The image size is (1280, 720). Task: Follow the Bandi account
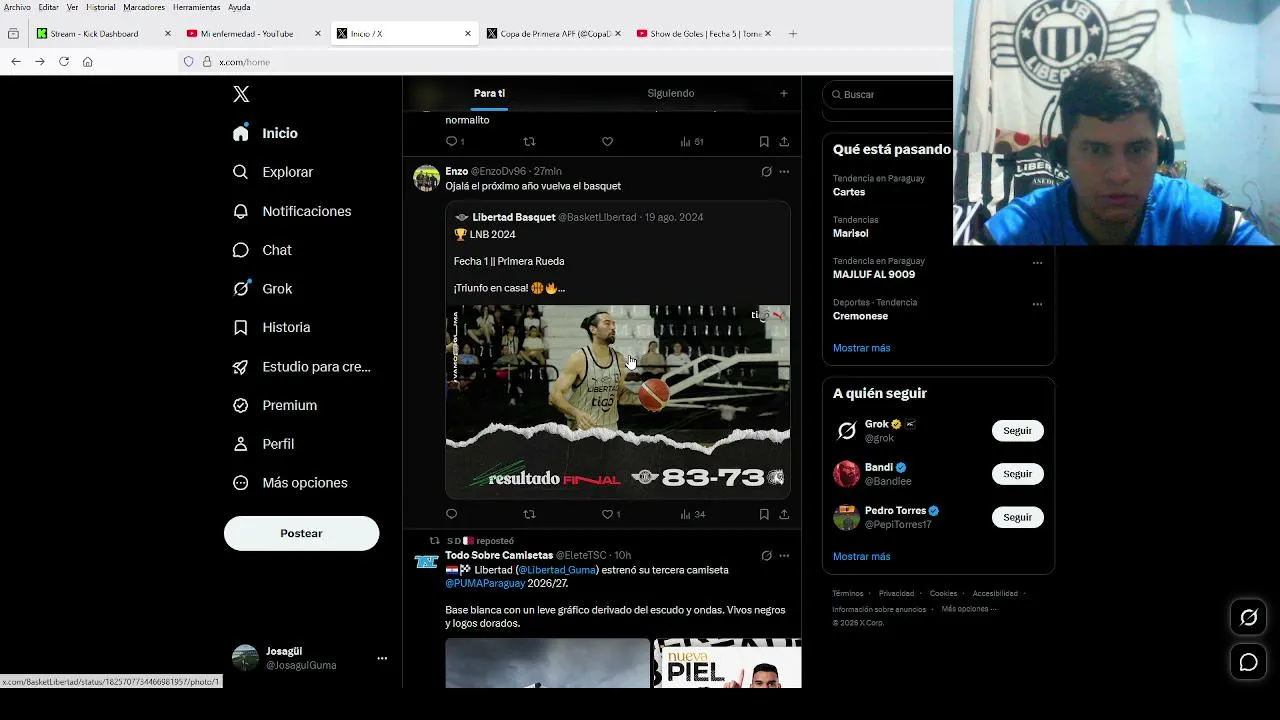coord(1017,474)
